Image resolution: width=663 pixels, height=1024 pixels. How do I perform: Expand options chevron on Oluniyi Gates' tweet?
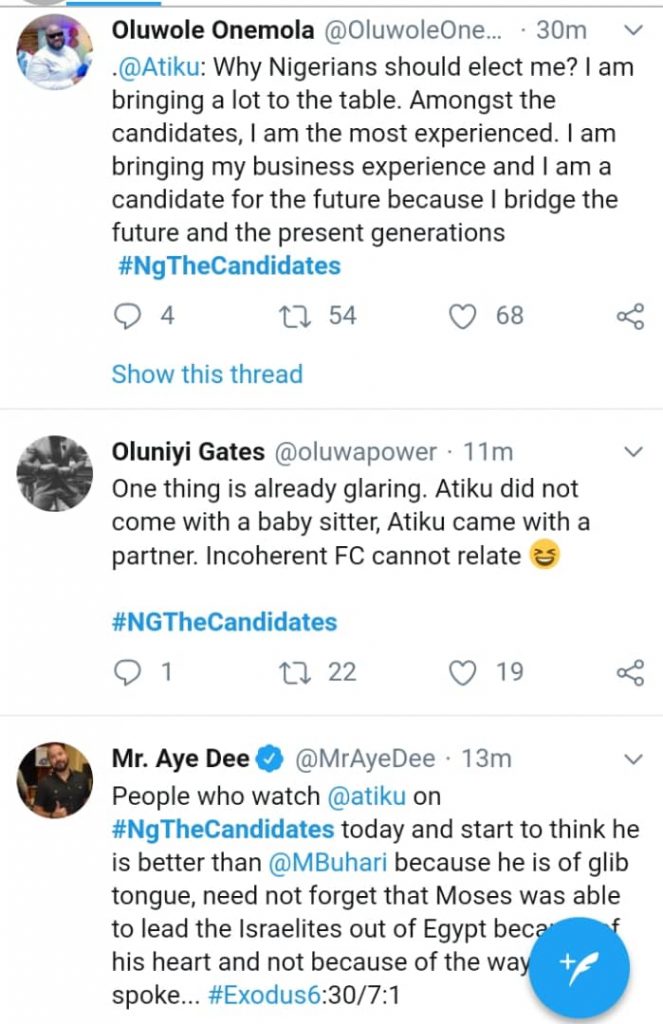click(632, 453)
